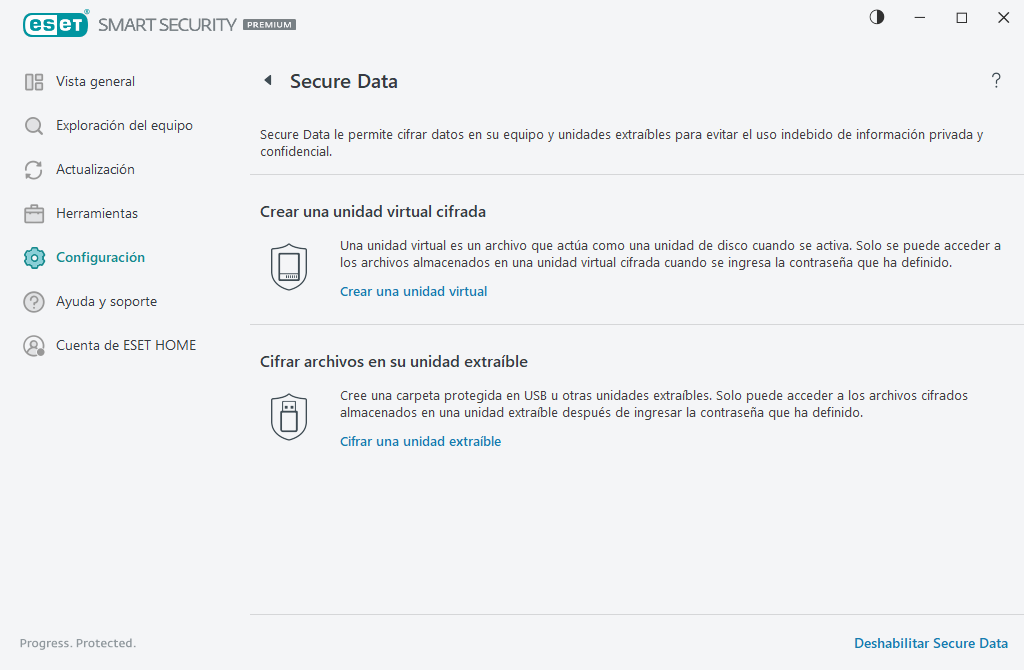1024x670 pixels.
Task: Disable Secure Data via Deshabilitar link
Action: 930,643
